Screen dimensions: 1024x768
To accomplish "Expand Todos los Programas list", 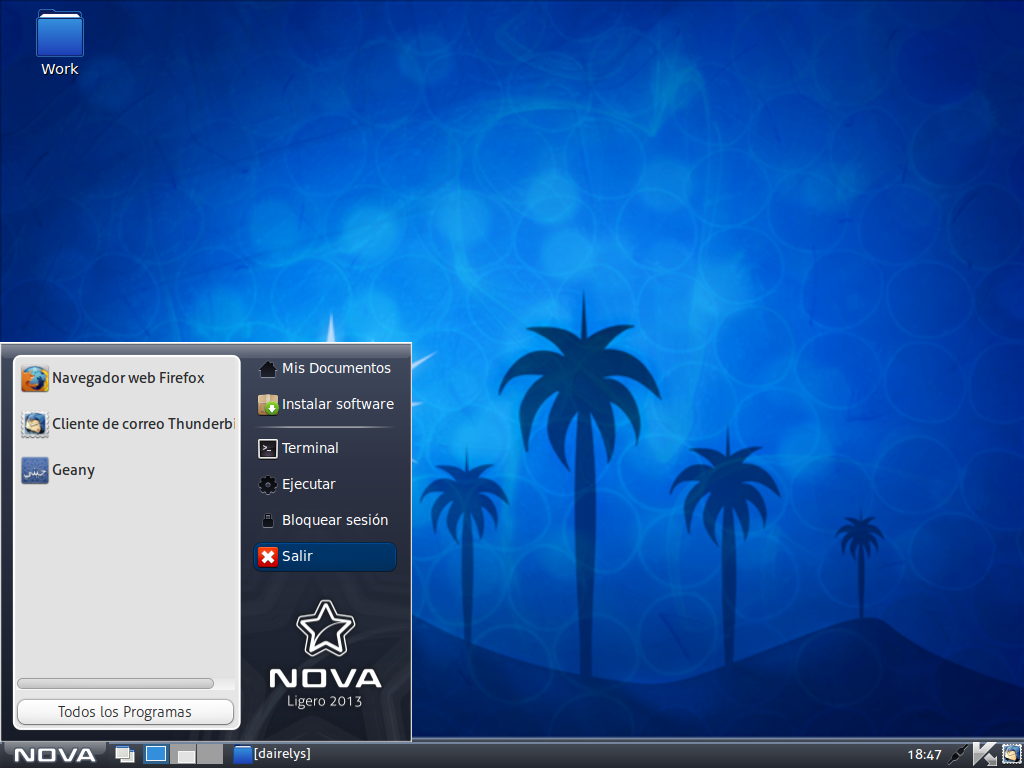I will pos(125,712).
